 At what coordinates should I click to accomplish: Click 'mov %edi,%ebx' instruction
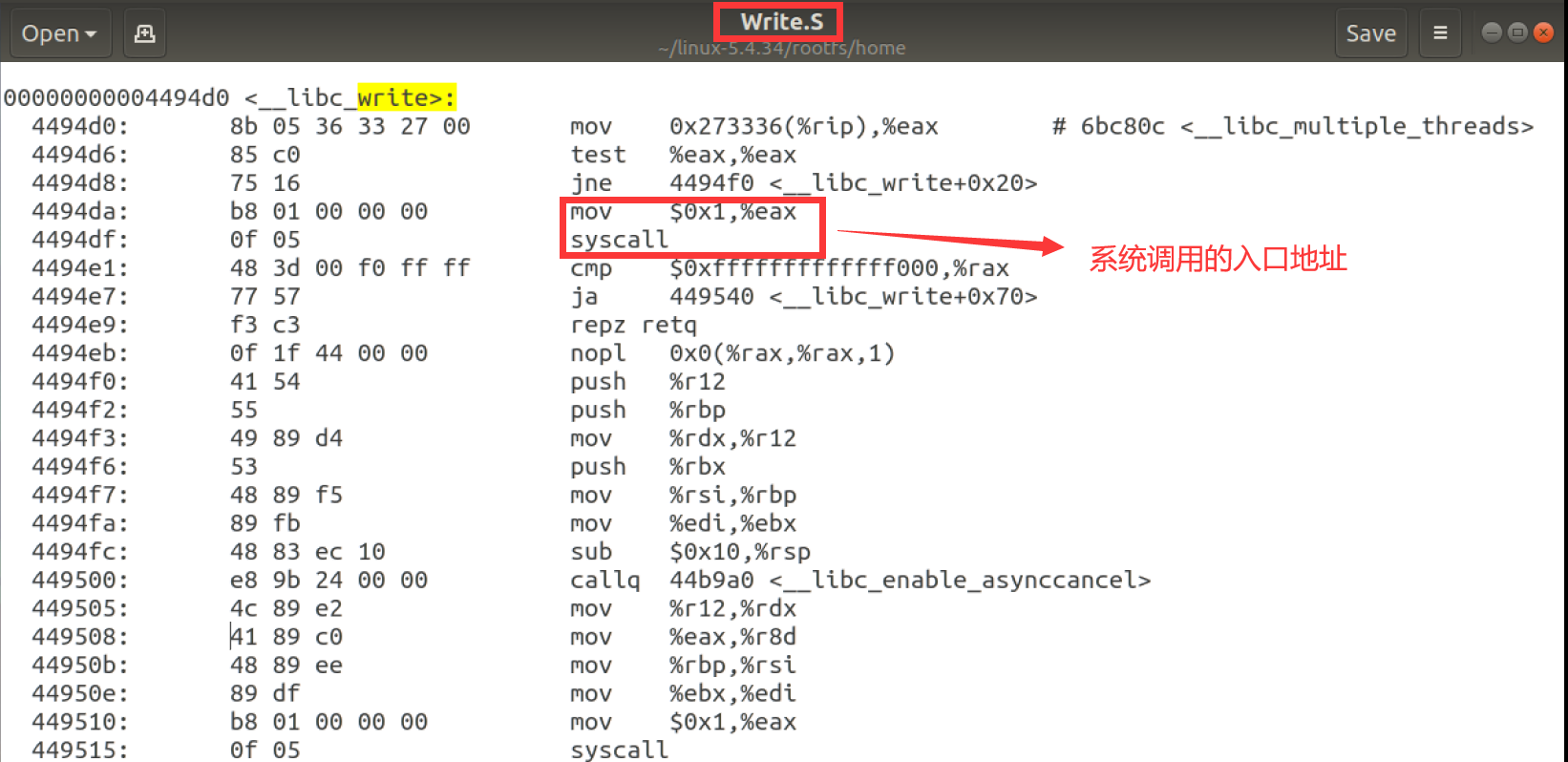click(x=683, y=523)
